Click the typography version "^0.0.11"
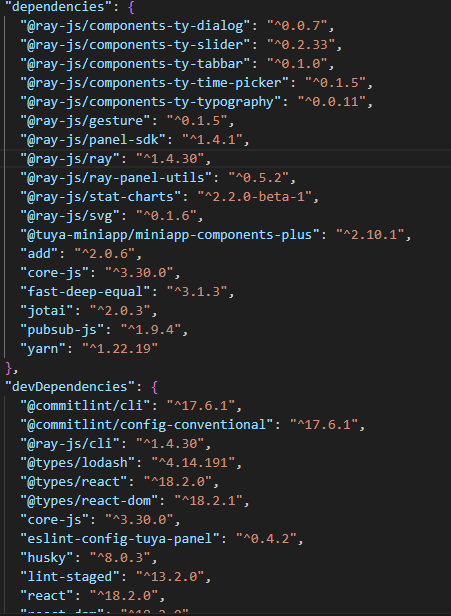The height and width of the screenshot is (616, 451). pyautogui.click(x=332, y=102)
